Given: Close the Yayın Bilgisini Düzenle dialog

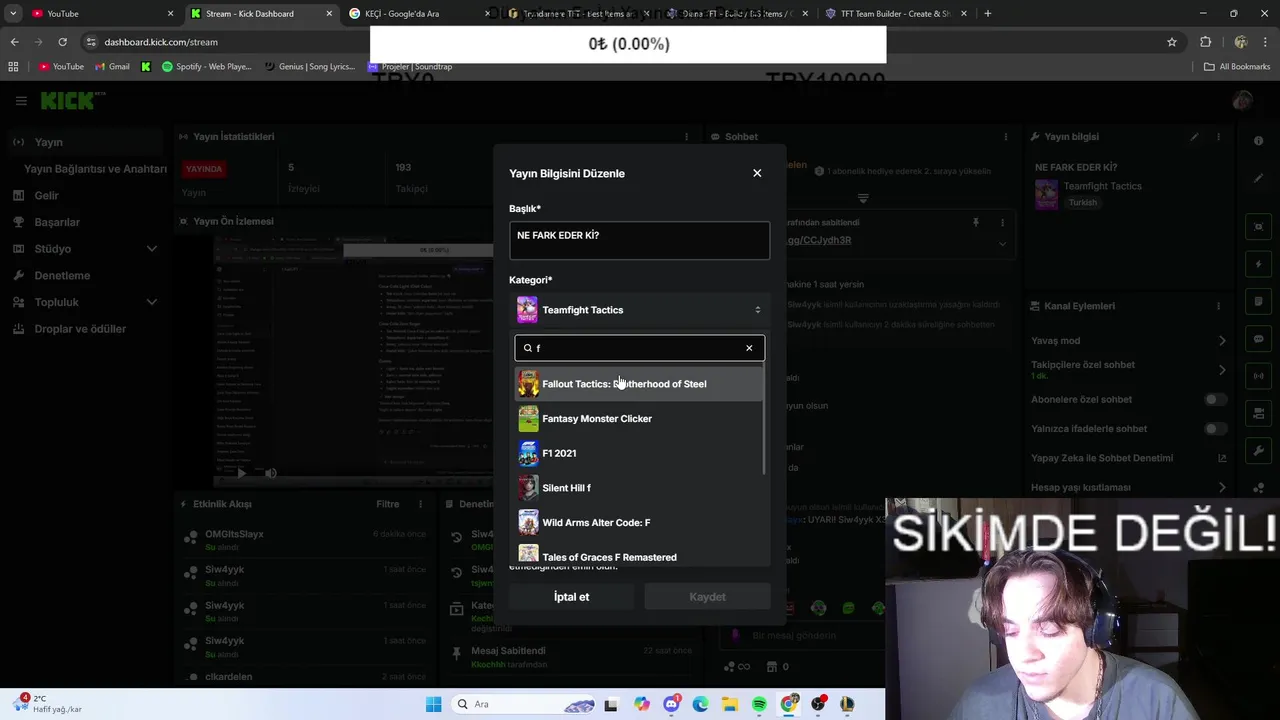Looking at the screenshot, I should (x=757, y=173).
